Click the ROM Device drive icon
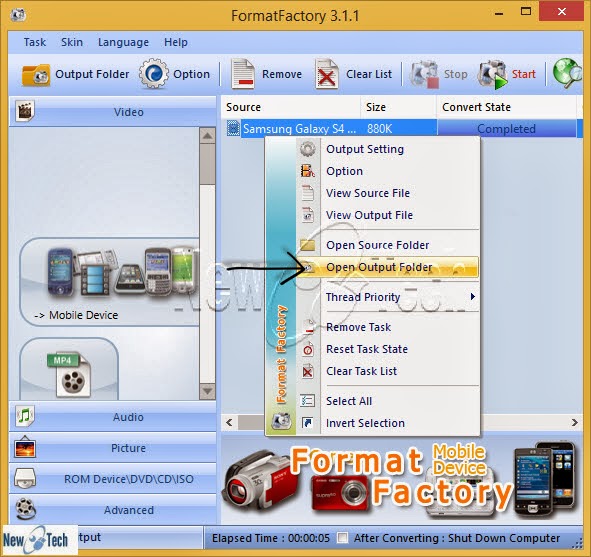This screenshot has height=557, width=591. click(25, 478)
